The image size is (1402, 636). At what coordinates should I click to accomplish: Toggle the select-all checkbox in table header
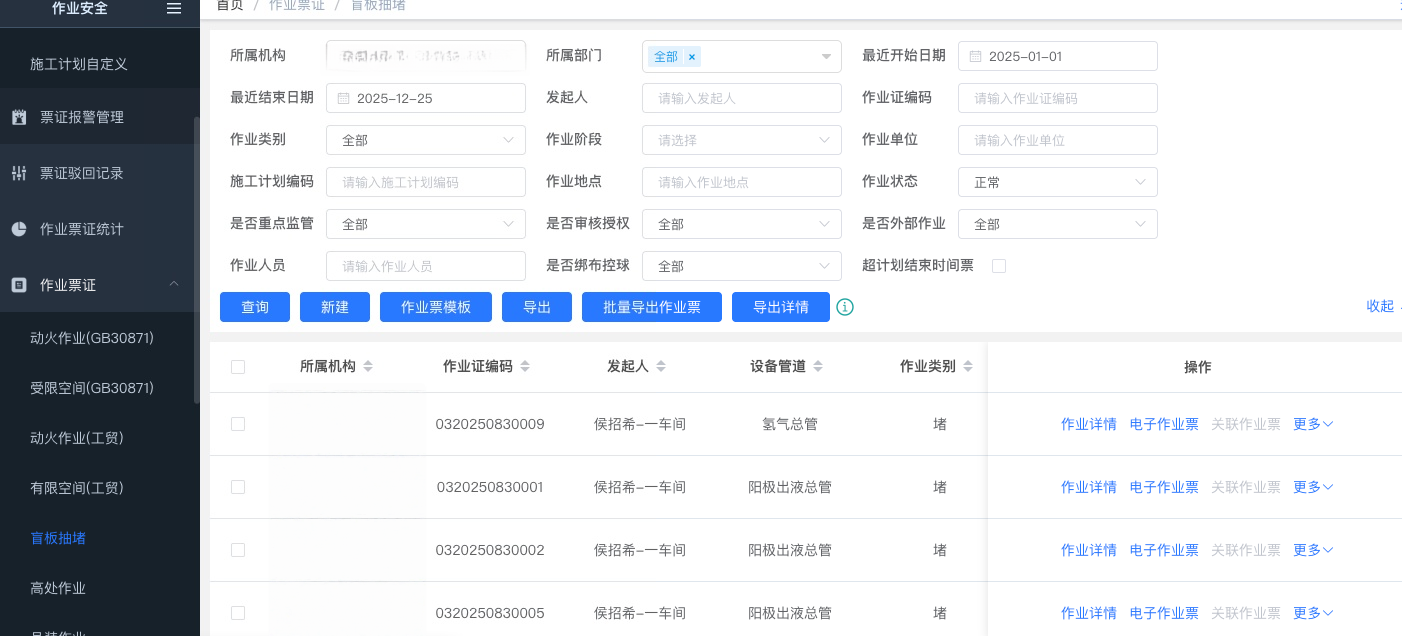coord(238,367)
